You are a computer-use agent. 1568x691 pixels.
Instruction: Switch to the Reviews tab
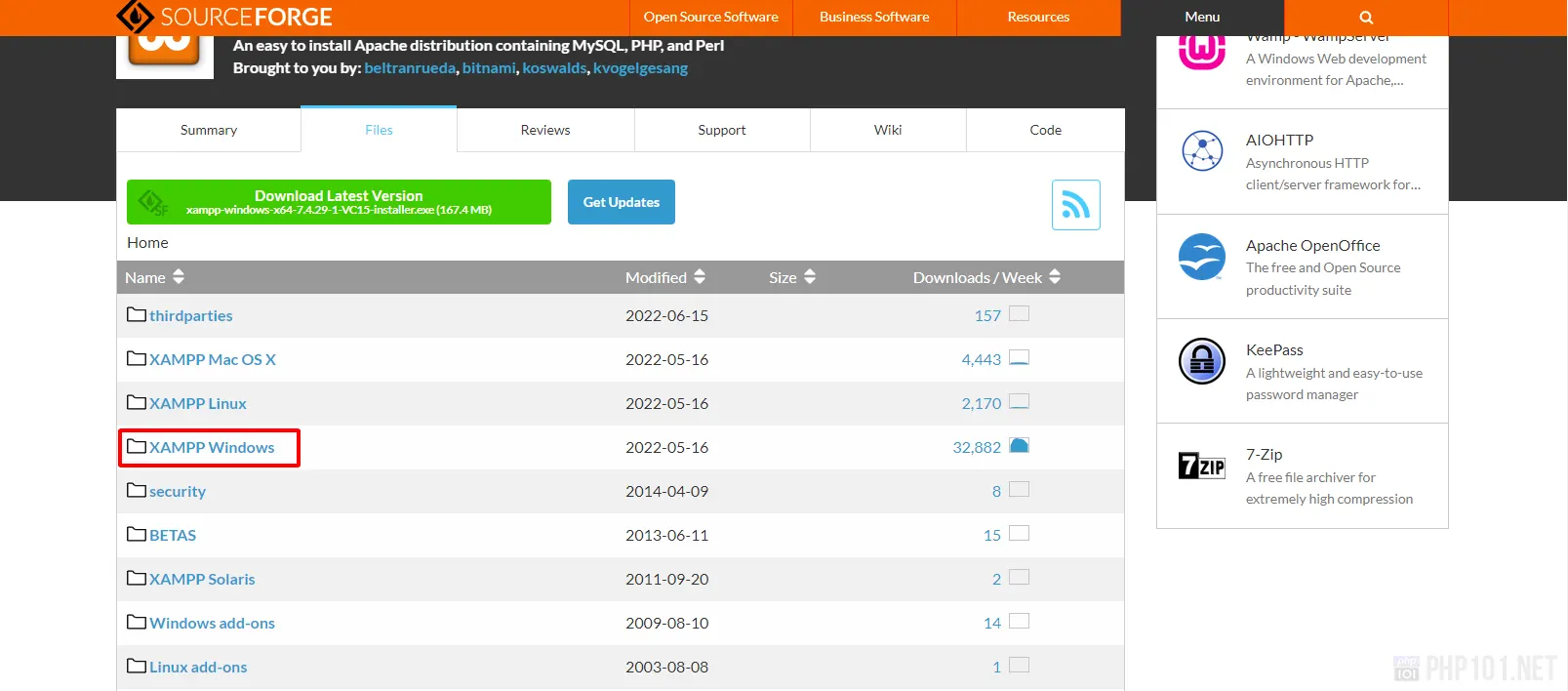tap(544, 130)
